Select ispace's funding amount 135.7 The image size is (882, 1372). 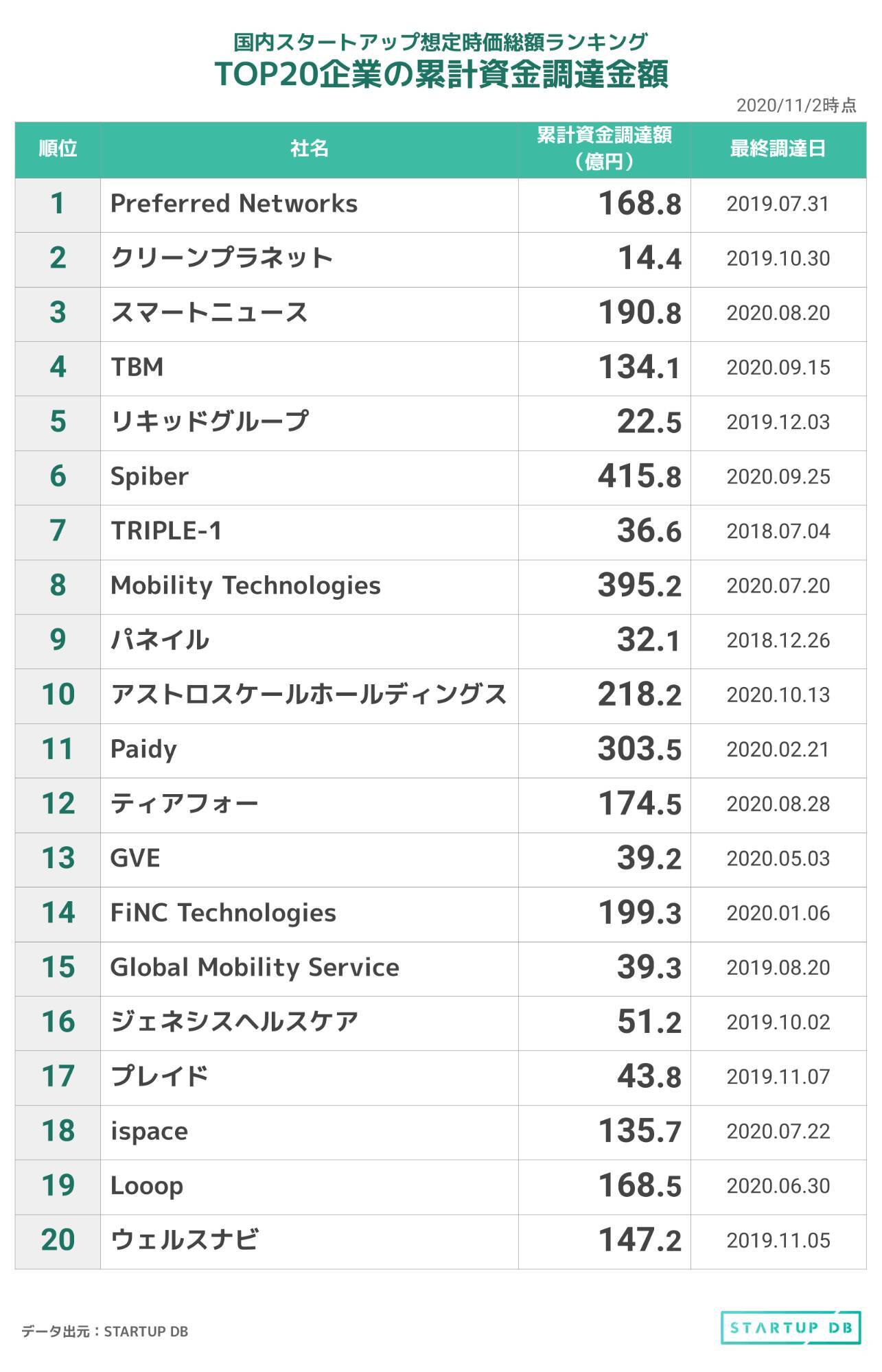(639, 1131)
